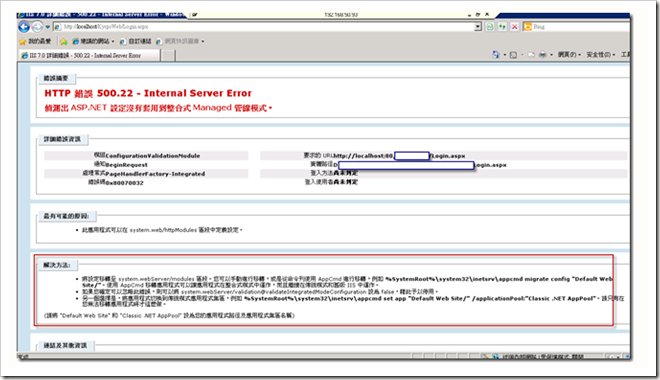This screenshot has width=660, height=380.
Task: Expand the address bar history dropdown arrow
Action: click(x=478, y=27)
